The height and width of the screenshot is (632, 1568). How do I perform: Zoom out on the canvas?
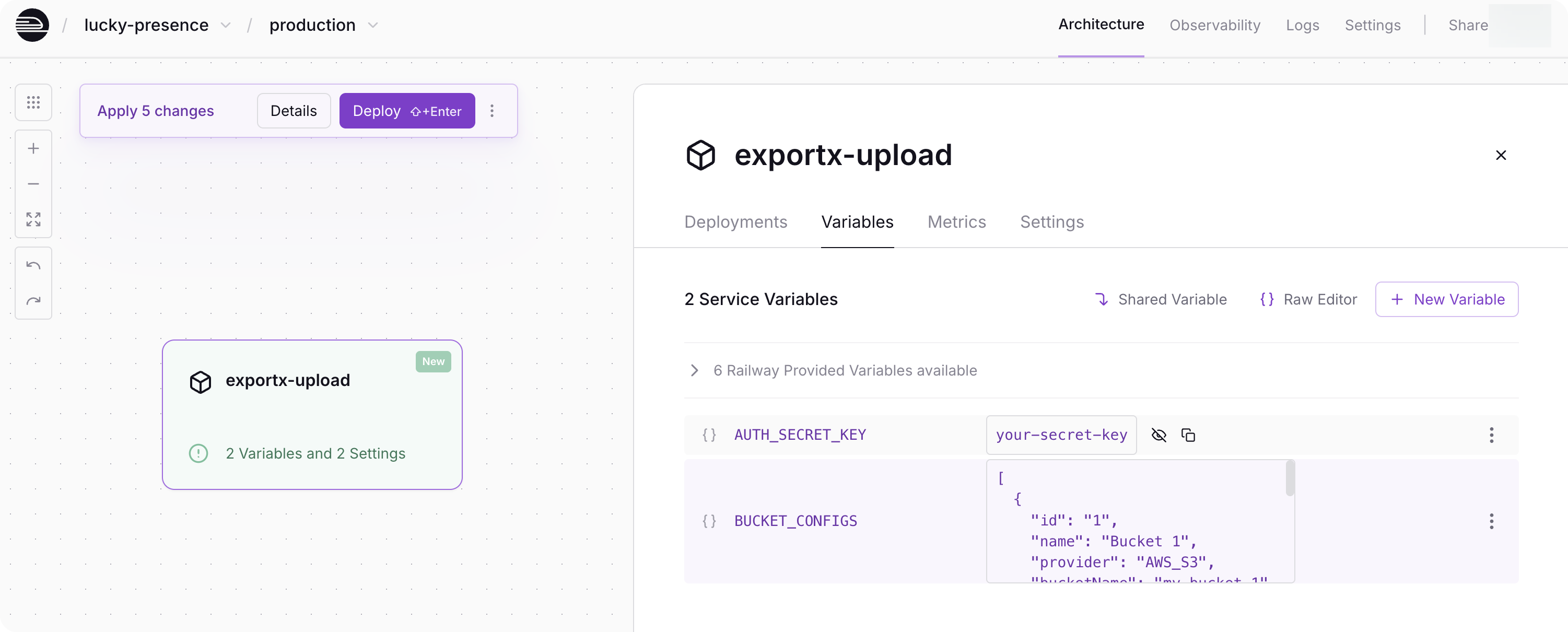point(33,184)
